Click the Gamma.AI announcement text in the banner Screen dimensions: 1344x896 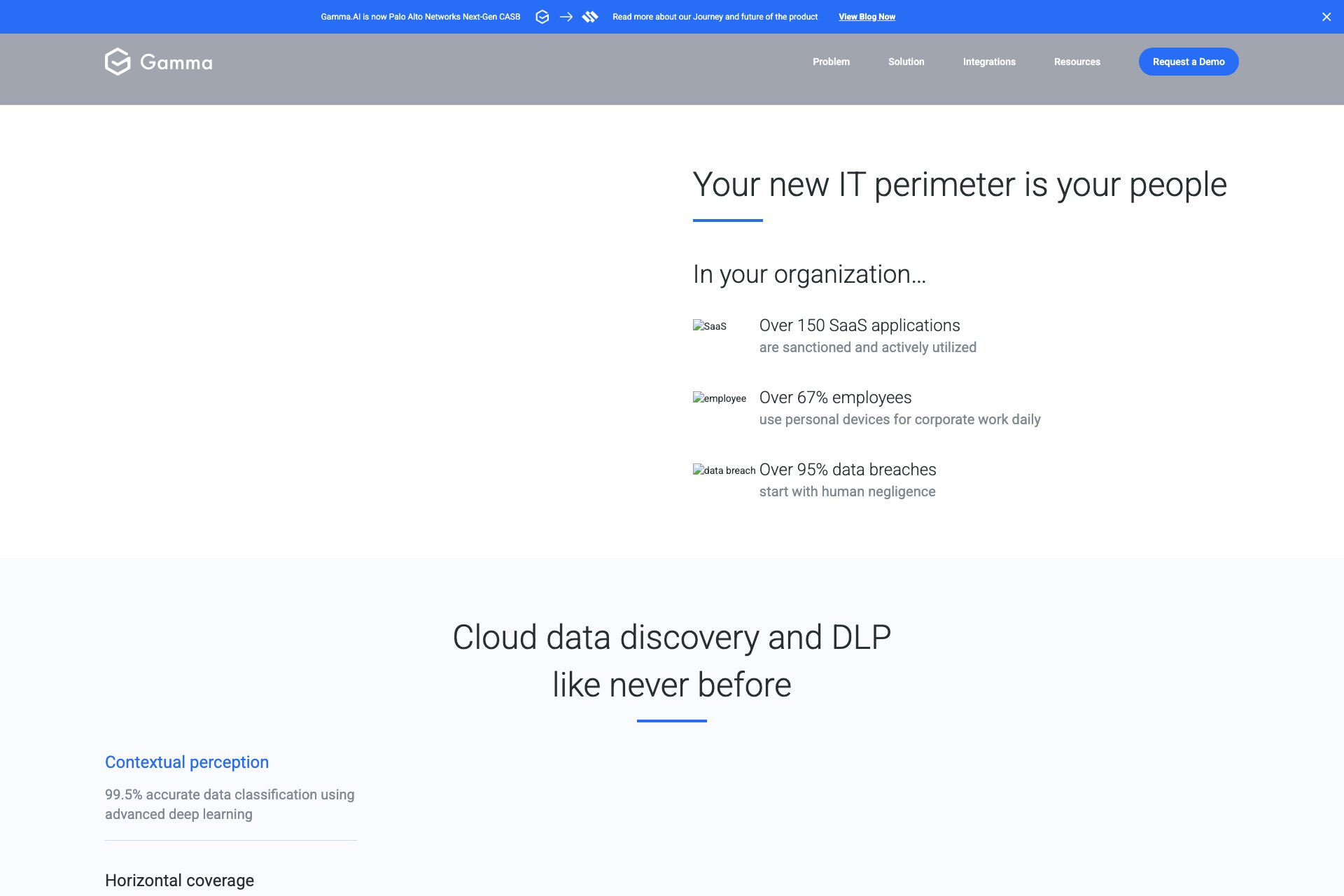[420, 17]
